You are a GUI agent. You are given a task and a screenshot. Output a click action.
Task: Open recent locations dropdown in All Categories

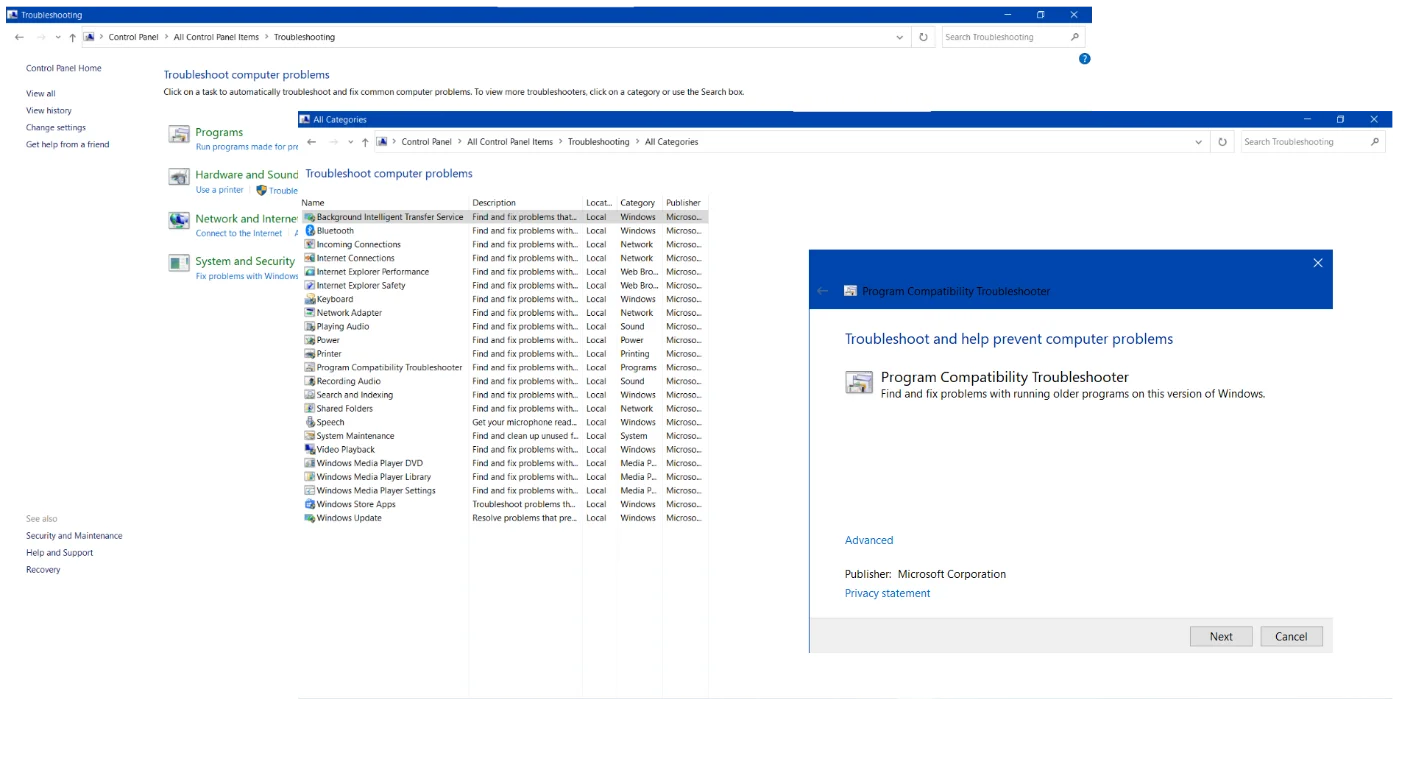[x=350, y=142]
